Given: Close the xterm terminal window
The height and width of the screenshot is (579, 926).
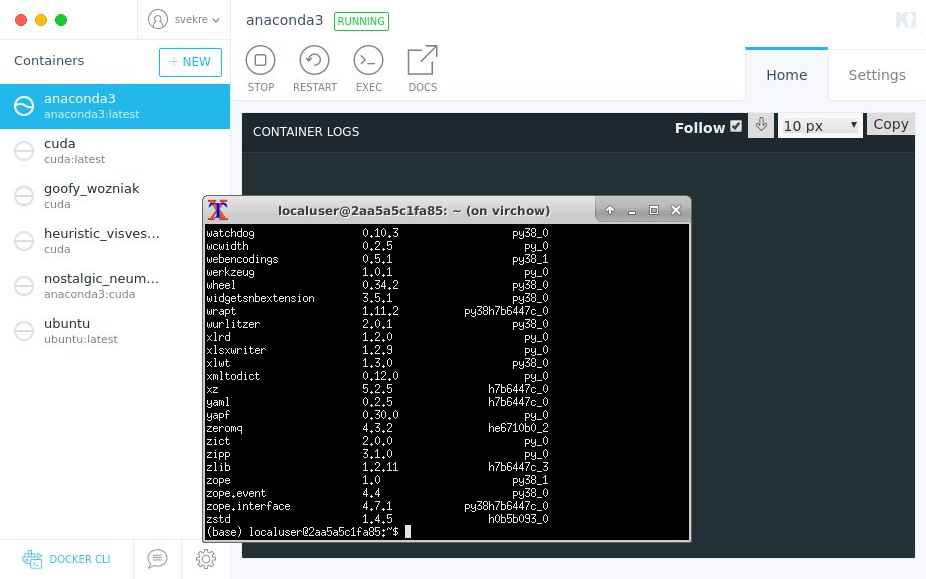Looking at the screenshot, I should (676, 210).
